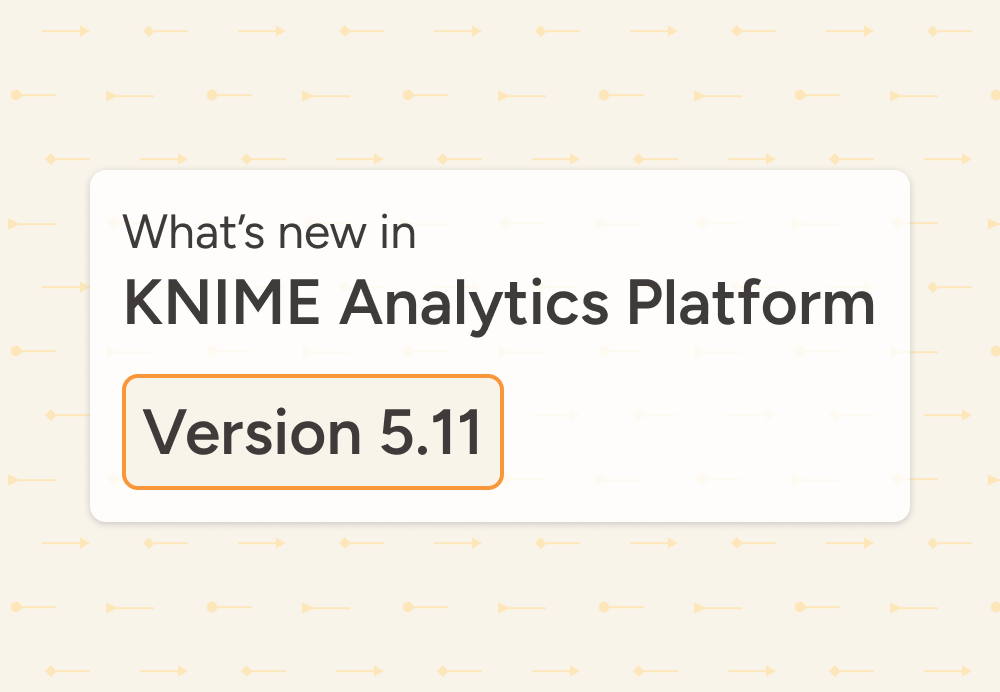Click the white card's blank area right of badge
Viewport: 1000px width, 692px height.
(700, 432)
